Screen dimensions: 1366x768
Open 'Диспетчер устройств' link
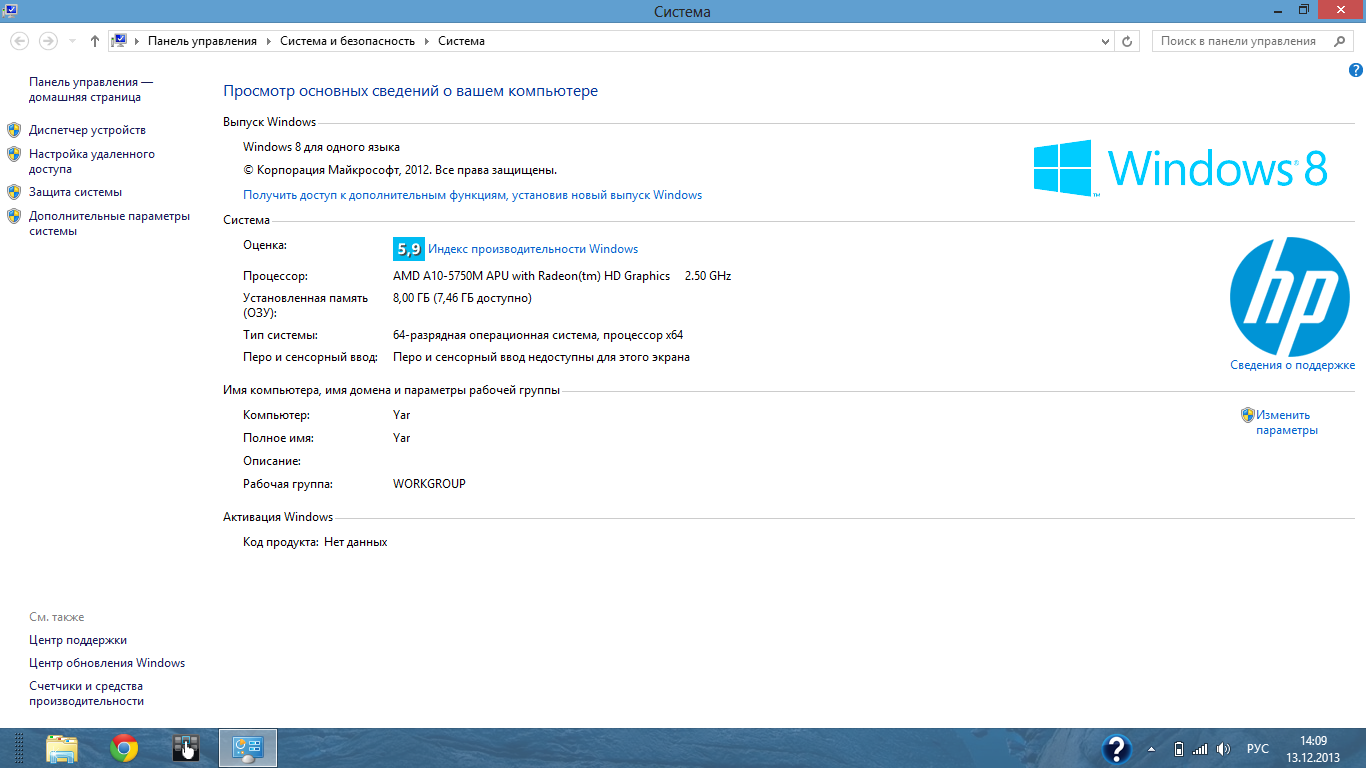87,130
